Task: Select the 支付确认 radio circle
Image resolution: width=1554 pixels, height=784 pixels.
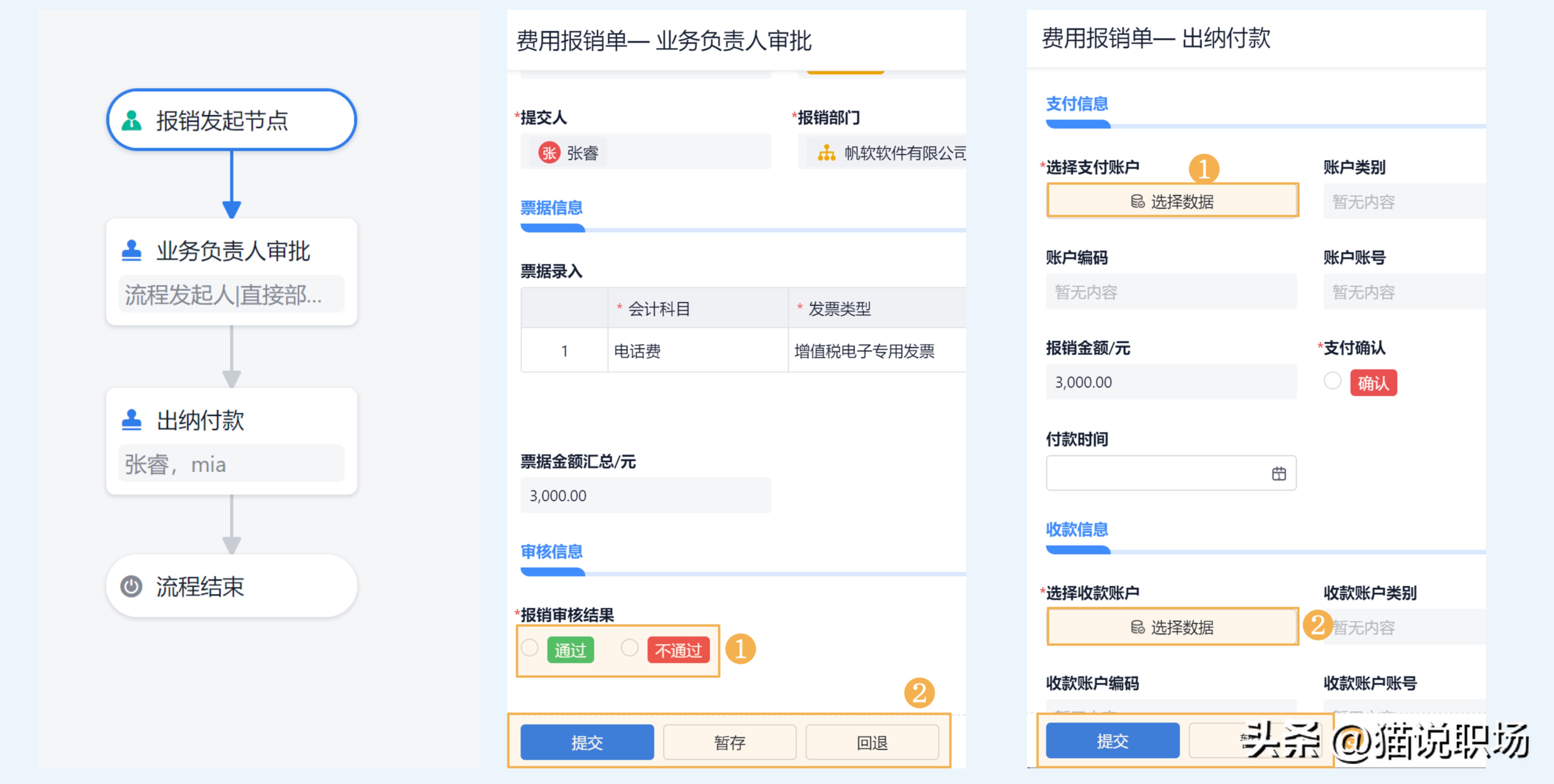Action: (x=1332, y=382)
